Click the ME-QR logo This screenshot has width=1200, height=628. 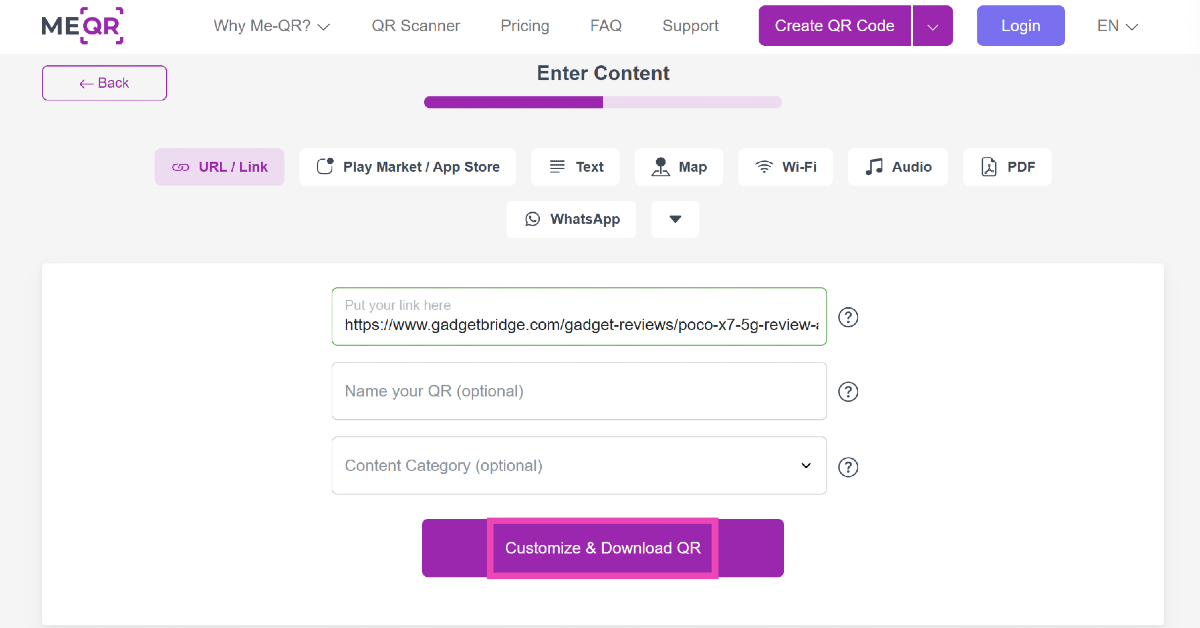coord(82,26)
